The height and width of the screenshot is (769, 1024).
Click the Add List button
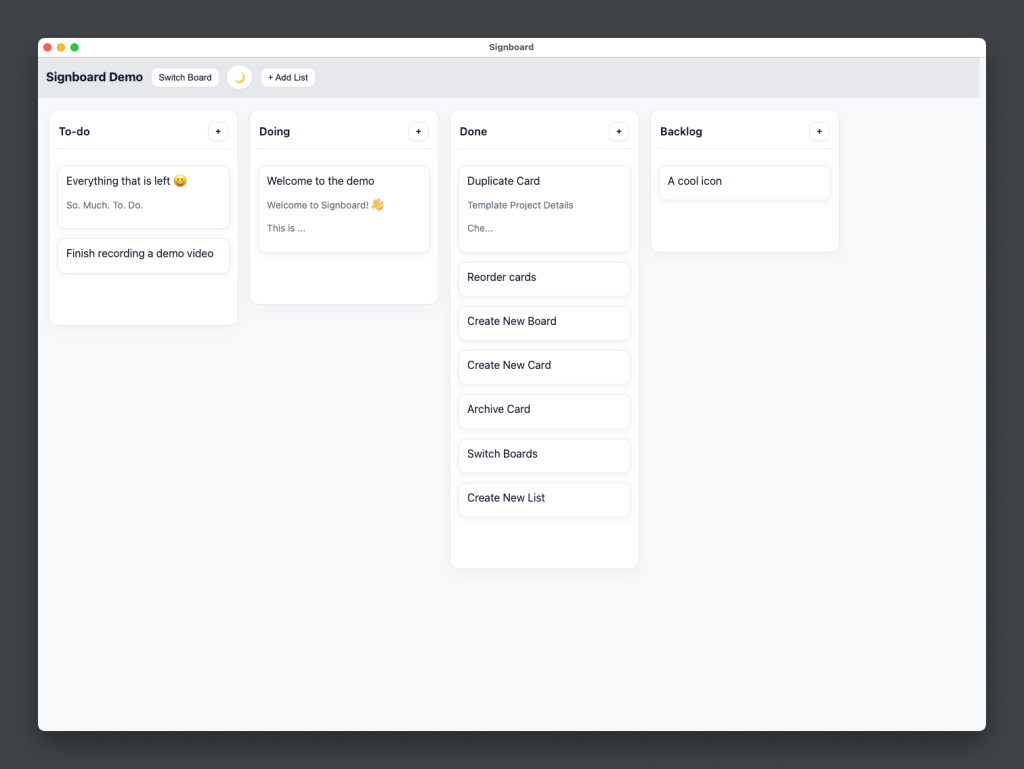tap(287, 77)
